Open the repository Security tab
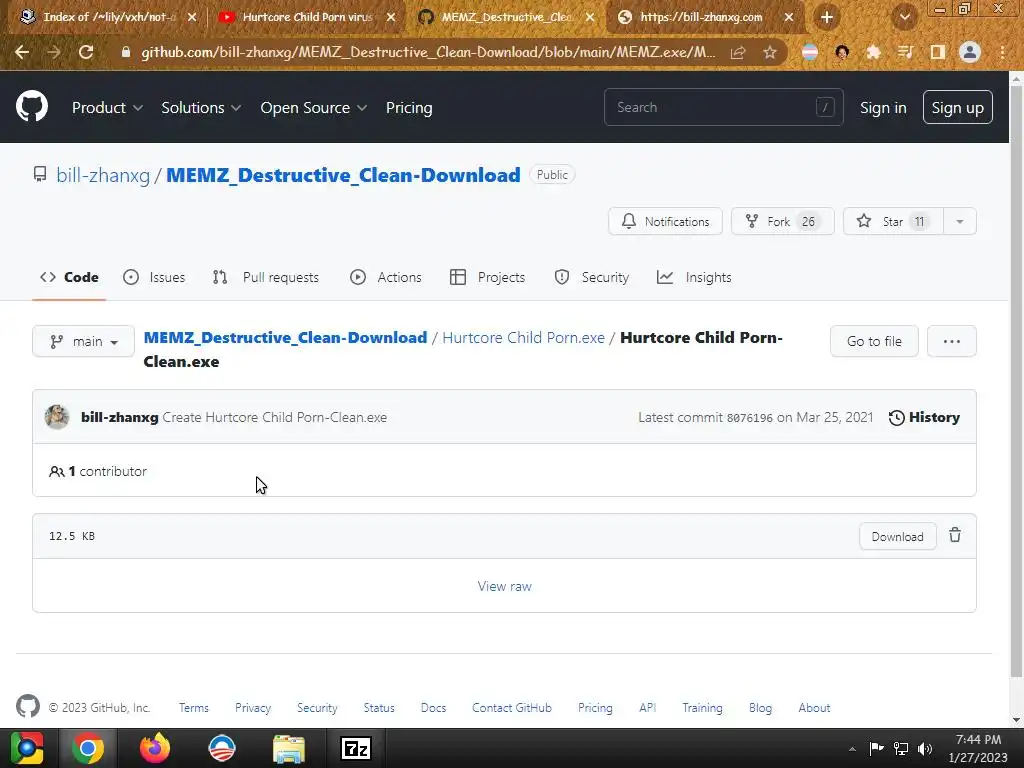Viewport: 1024px width, 768px height. pyautogui.click(x=592, y=277)
